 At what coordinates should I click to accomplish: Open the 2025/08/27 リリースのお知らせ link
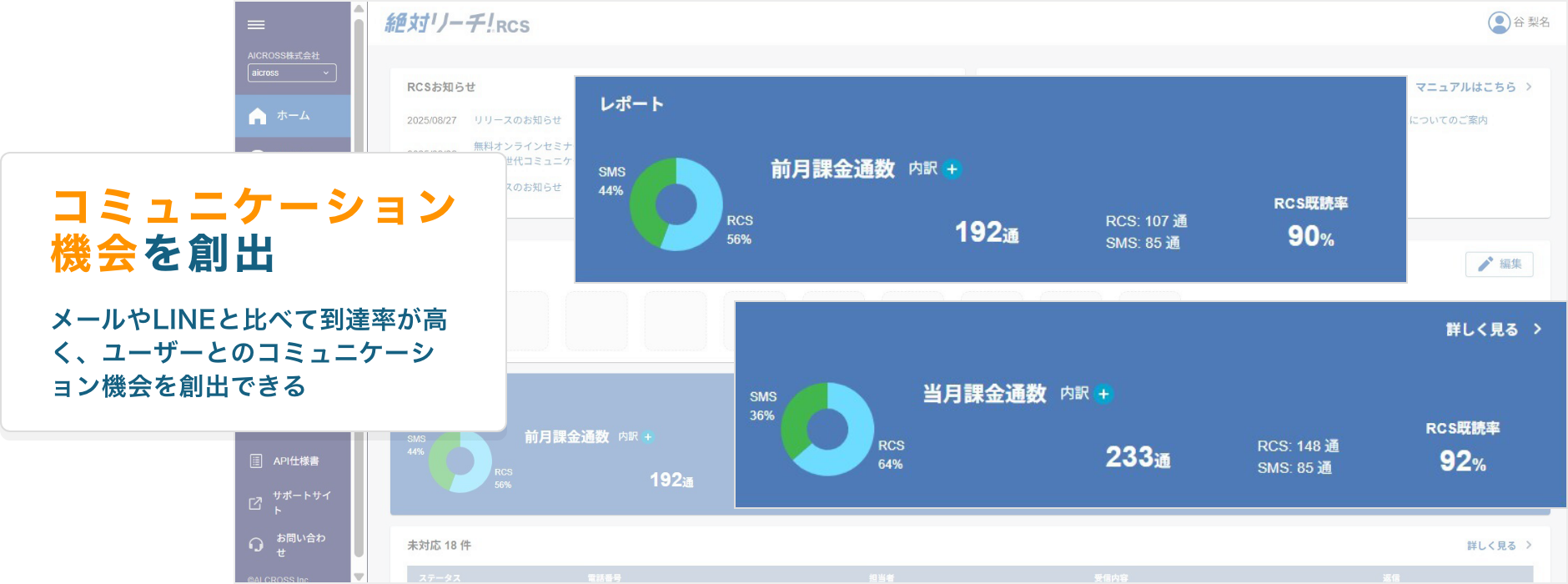(x=517, y=120)
